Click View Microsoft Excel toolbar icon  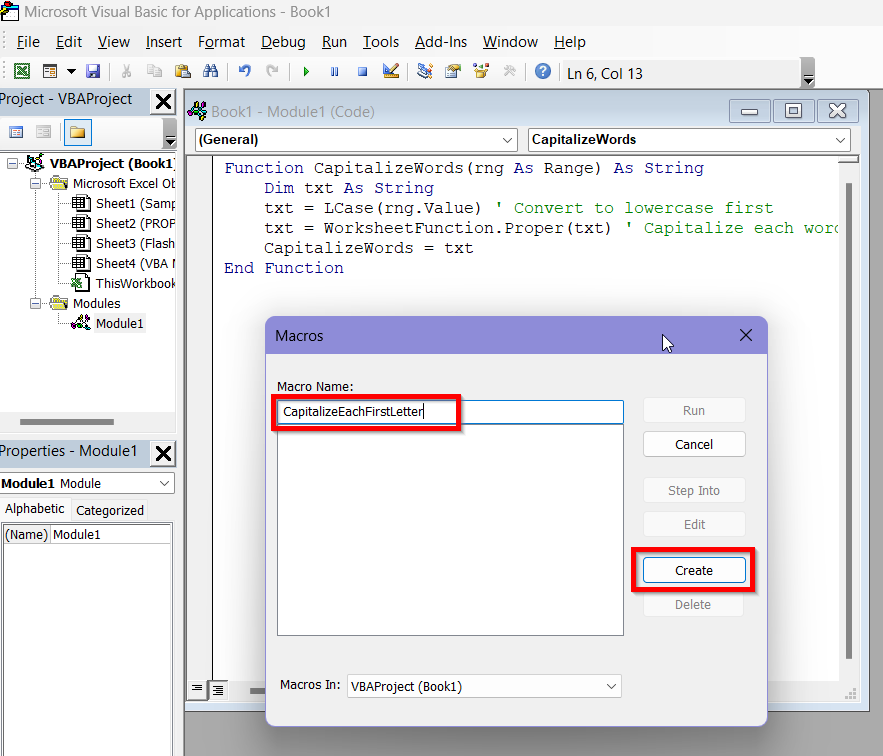click(x=22, y=72)
